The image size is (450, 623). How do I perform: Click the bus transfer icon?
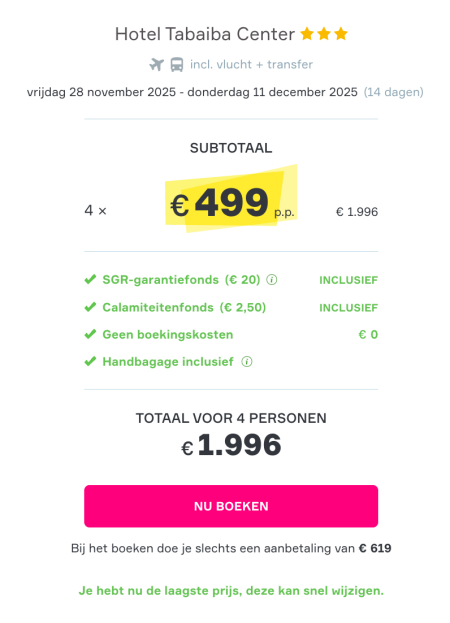(177, 64)
